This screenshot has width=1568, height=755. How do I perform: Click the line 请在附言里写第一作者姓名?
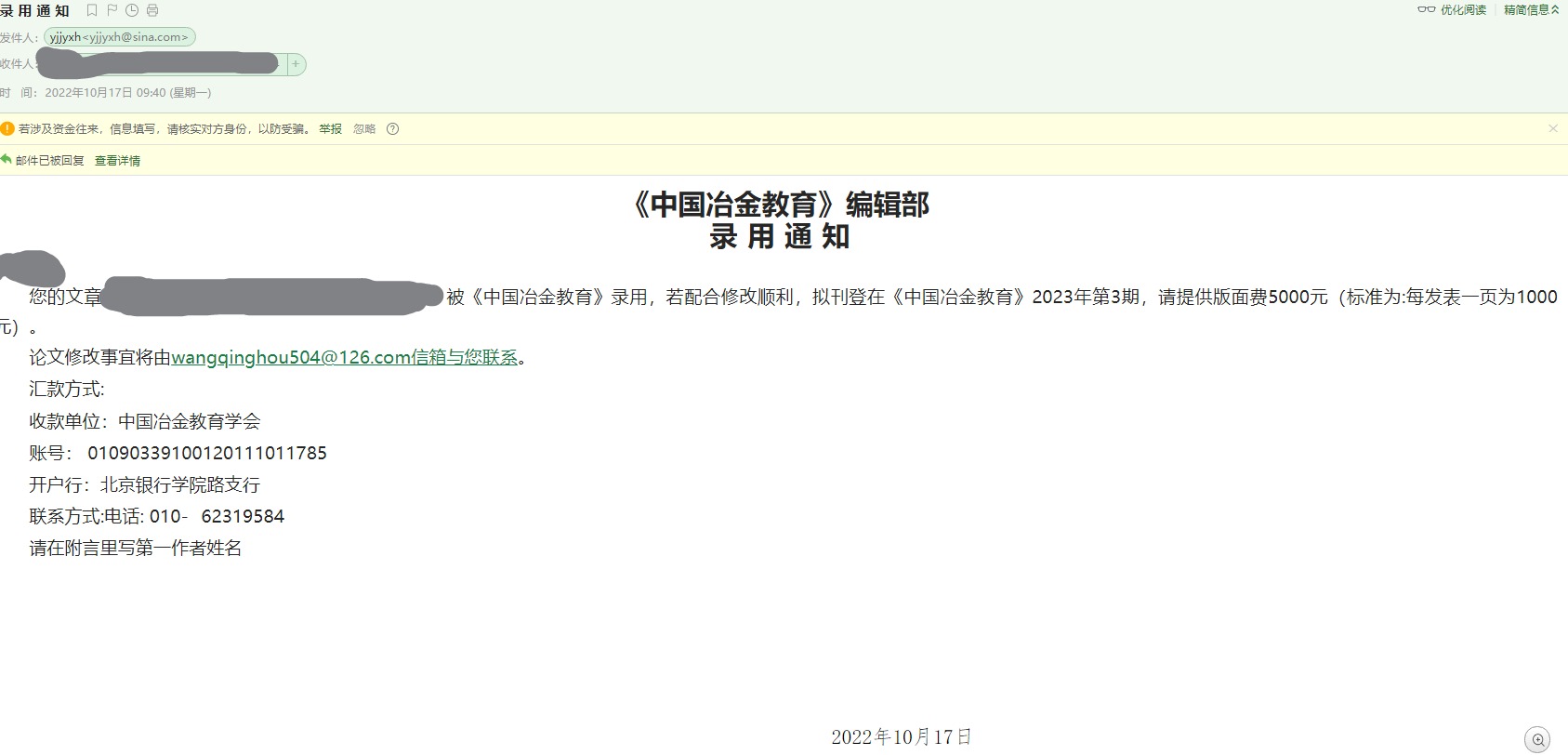click(x=136, y=548)
